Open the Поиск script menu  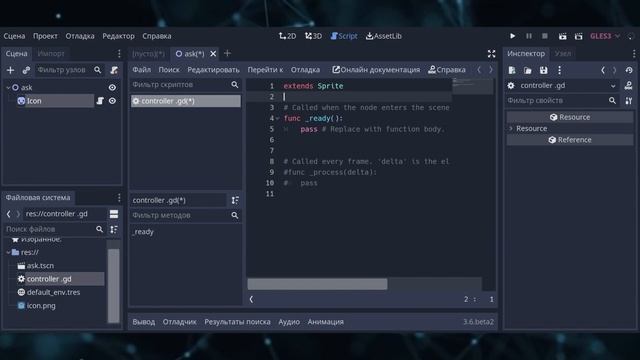coord(169,70)
